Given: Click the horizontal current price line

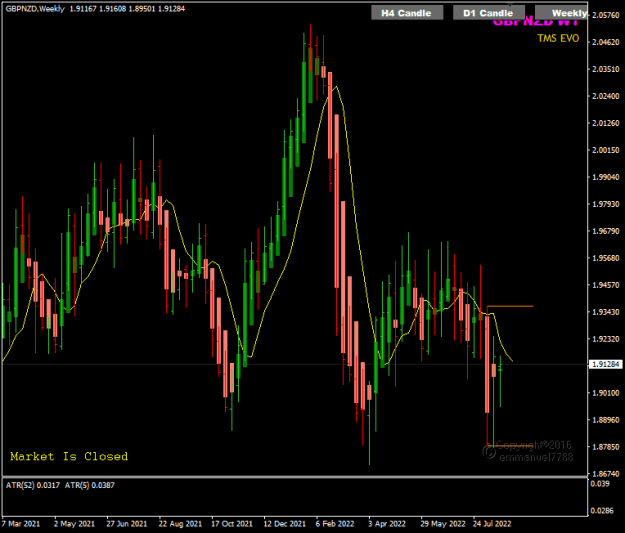Looking at the screenshot, I should click(x=295, y=364).
